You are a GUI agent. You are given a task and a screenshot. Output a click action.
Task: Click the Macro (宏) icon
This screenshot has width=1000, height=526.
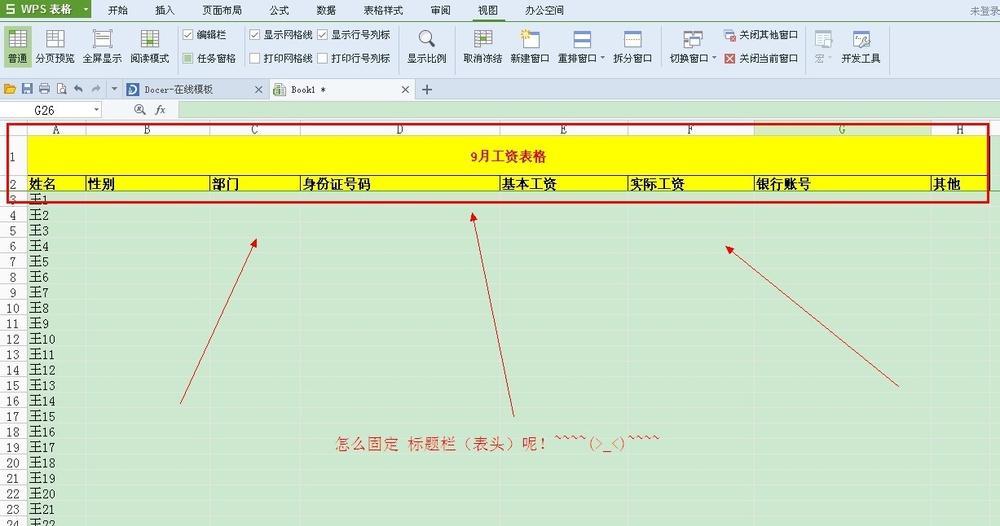pos(823,40)
